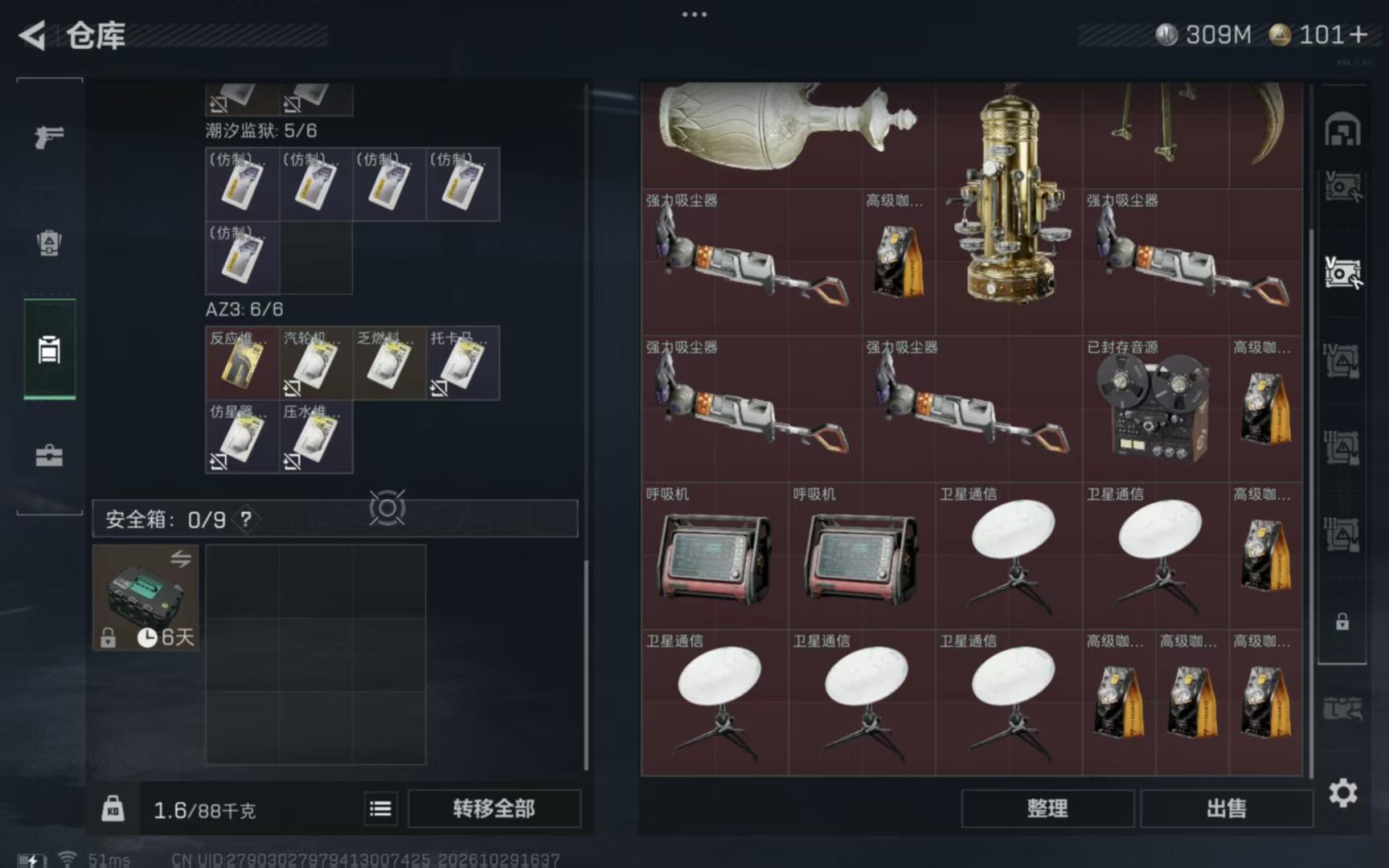
Task: Open the bottom card icon in right sidebar
Action: (1342, 708)
